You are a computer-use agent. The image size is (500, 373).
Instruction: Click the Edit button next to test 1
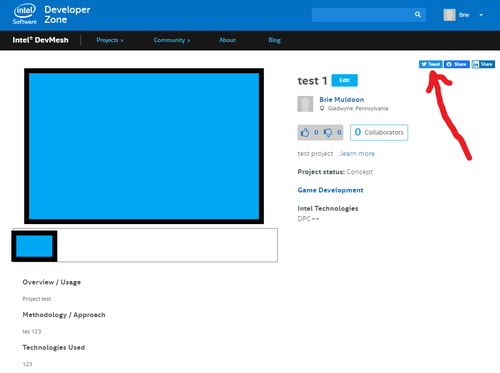tap(344, 80)
